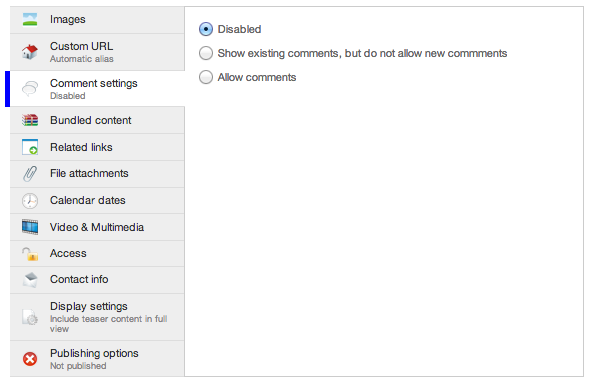Click the Access padlock icon
Screen dimensions: 594x383
pos(30,253)
